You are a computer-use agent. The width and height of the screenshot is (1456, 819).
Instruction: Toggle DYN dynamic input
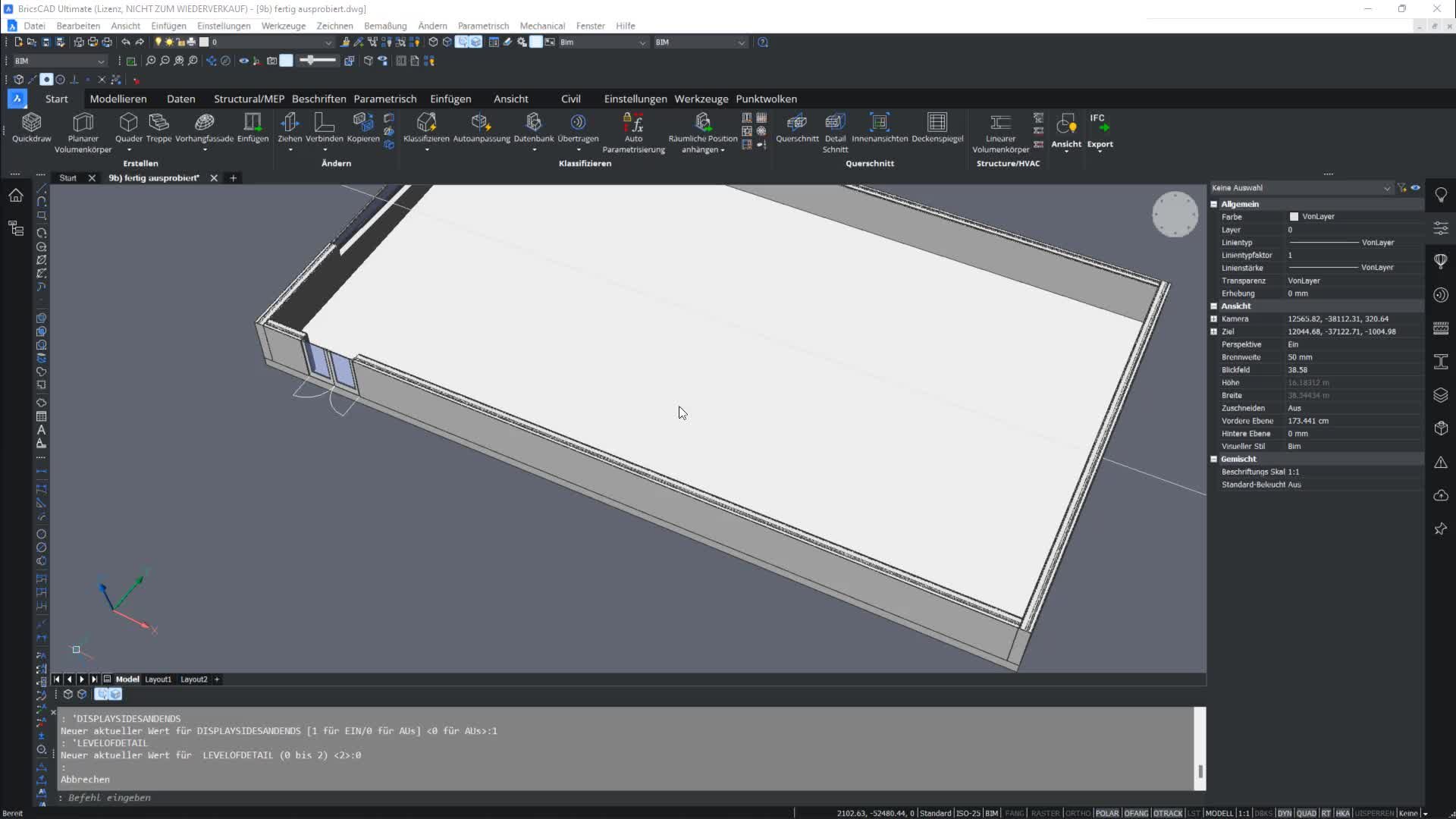click(1284, 813)
